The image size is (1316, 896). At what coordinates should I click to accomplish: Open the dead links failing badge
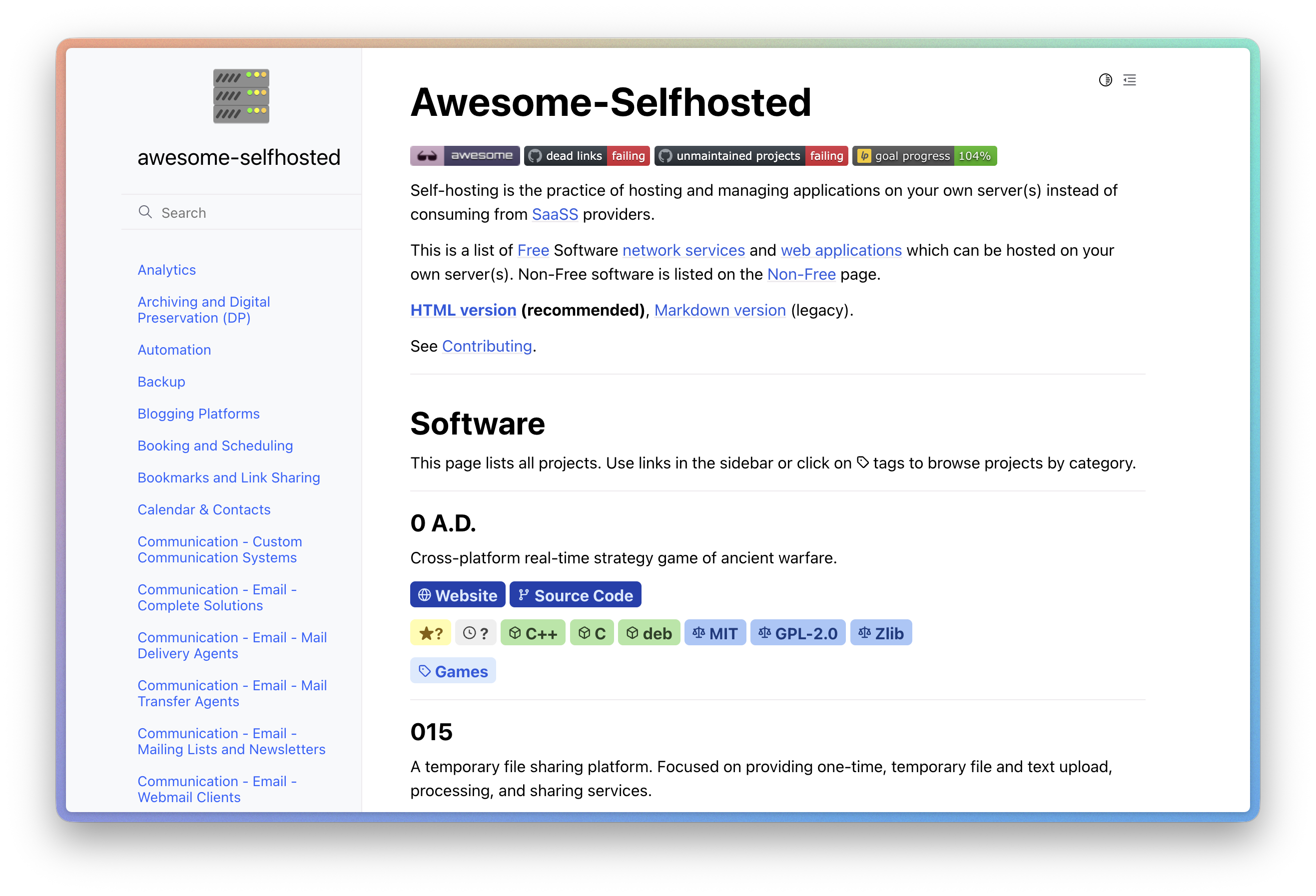(x=587, y=156)
